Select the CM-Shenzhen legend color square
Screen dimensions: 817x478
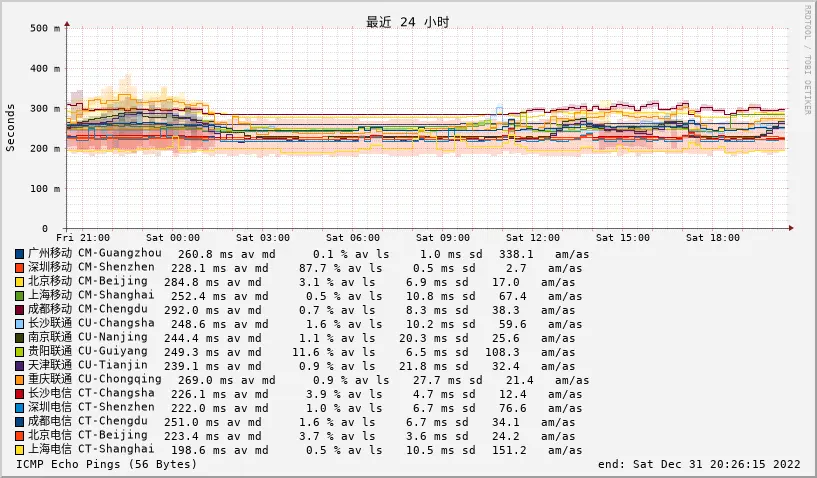click(20, 268)
